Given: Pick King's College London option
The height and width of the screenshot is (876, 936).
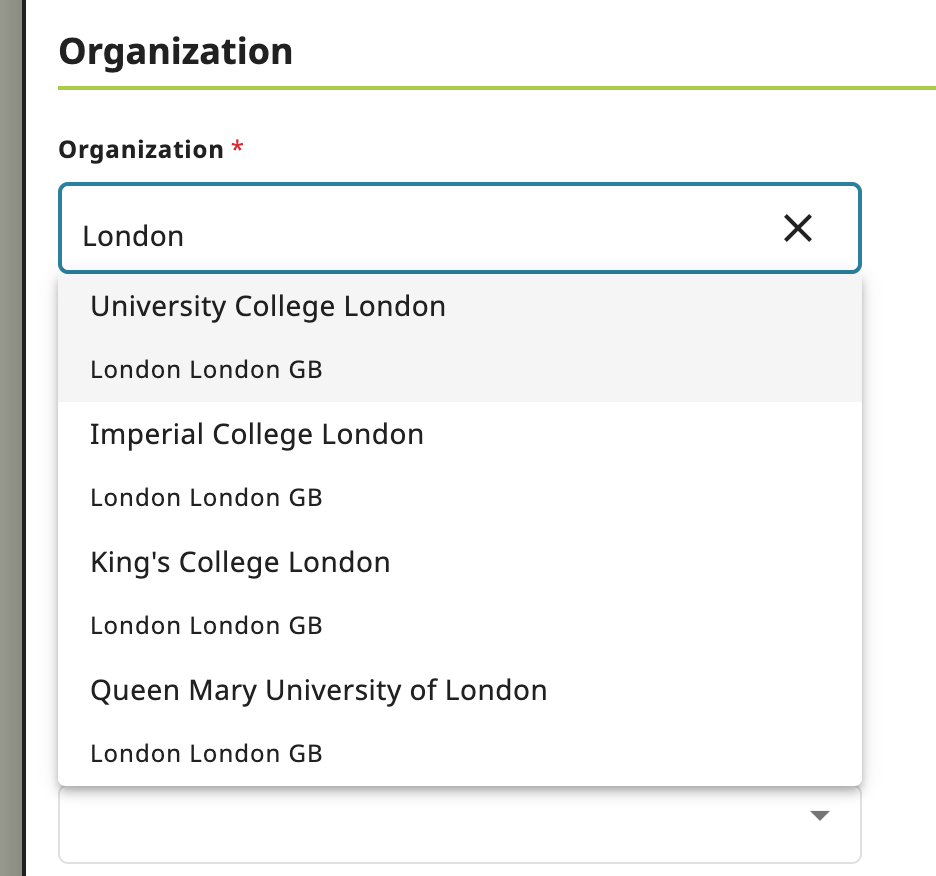Looking at the screenshot, I should [240, 562].
